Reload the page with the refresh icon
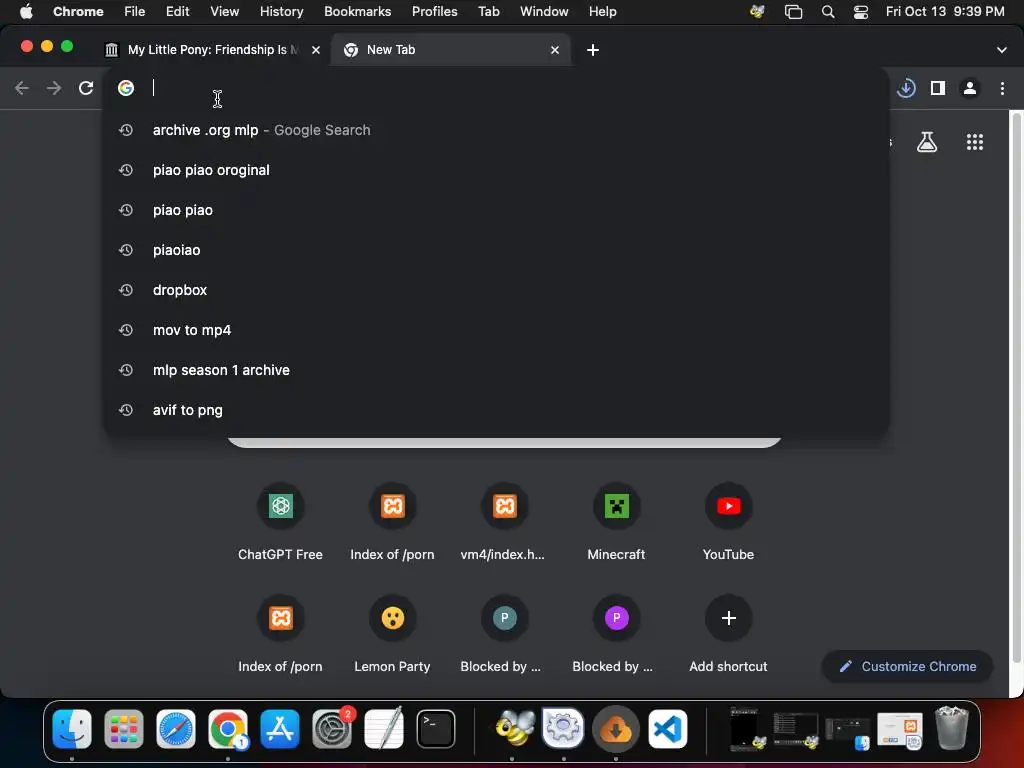Viewport: 1024px width, 768px height. pyautogui.click(x=86, y=88)
